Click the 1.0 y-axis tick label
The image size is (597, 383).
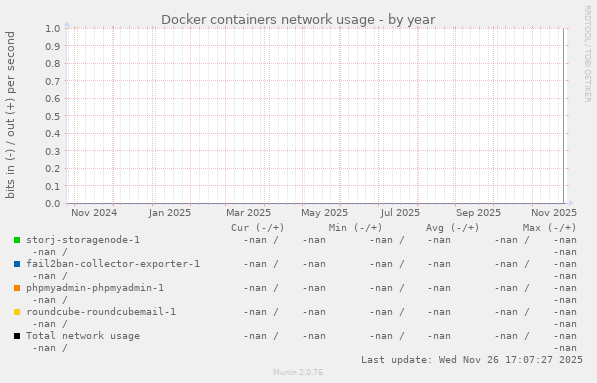53,29
